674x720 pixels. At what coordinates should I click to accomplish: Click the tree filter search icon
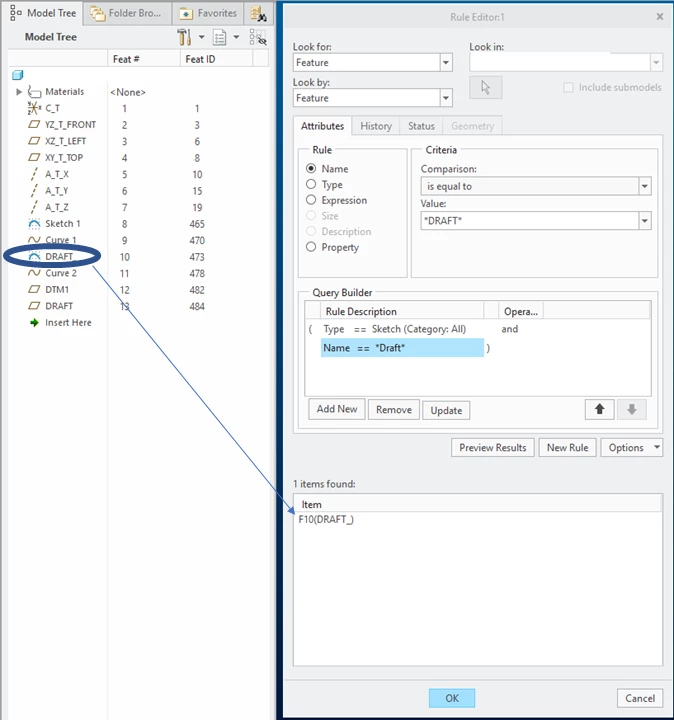coord(258,37)
